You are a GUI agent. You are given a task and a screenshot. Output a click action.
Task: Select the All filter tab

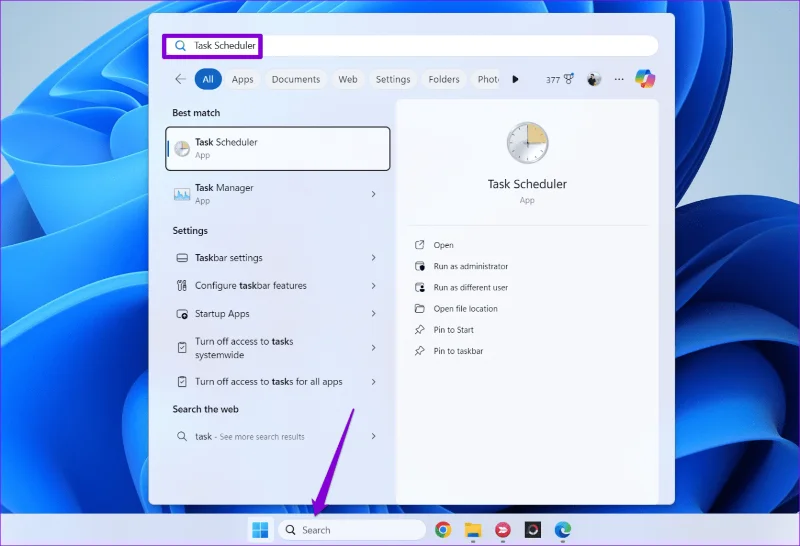coord(208,79)
